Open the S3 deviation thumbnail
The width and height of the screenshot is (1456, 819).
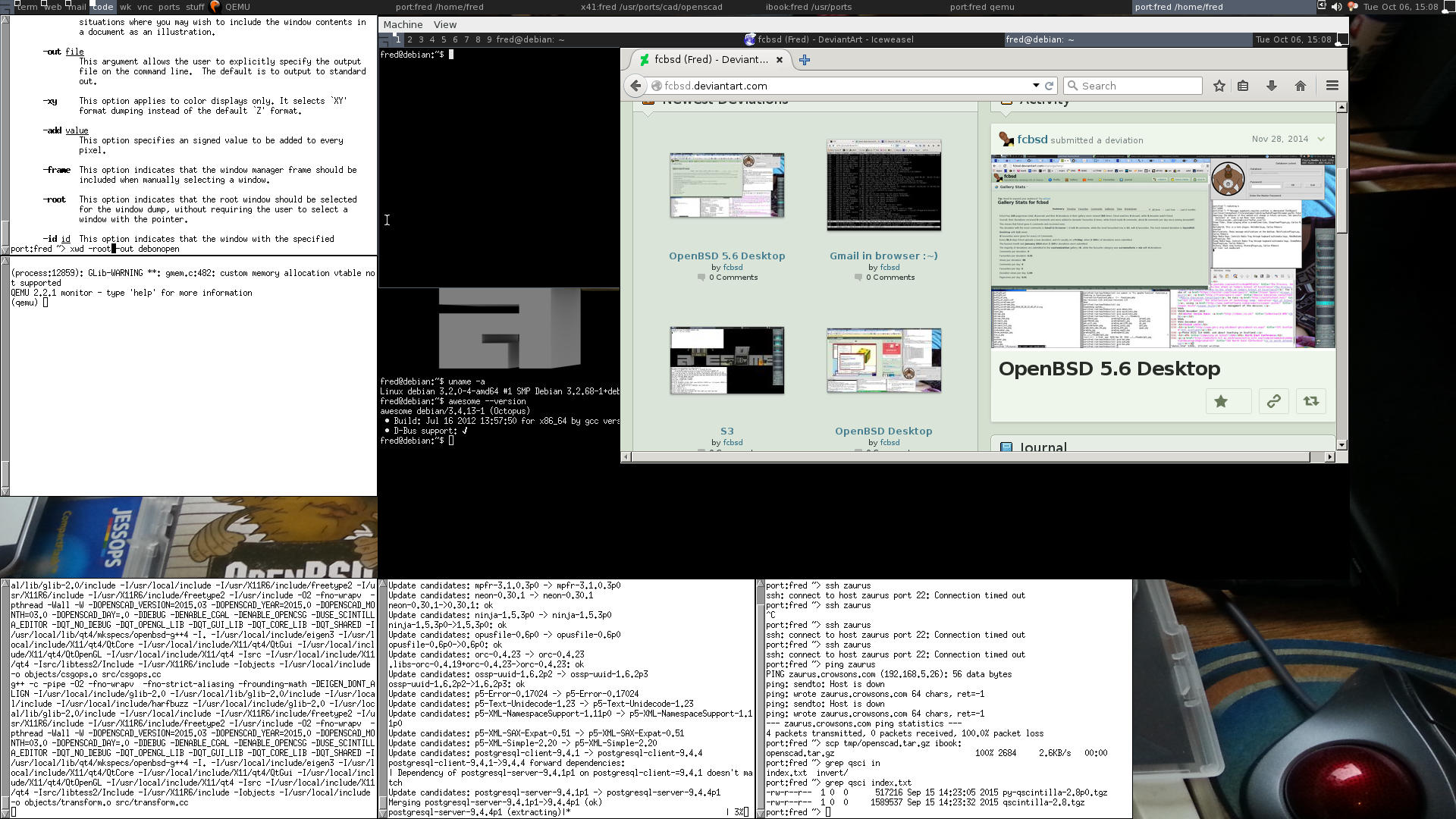726,360
